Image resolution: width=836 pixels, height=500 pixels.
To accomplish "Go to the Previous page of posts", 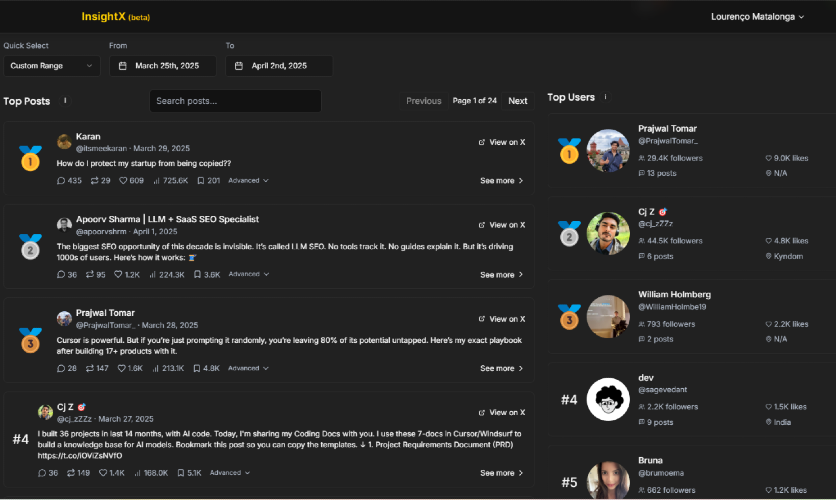I will coord(423,101).
